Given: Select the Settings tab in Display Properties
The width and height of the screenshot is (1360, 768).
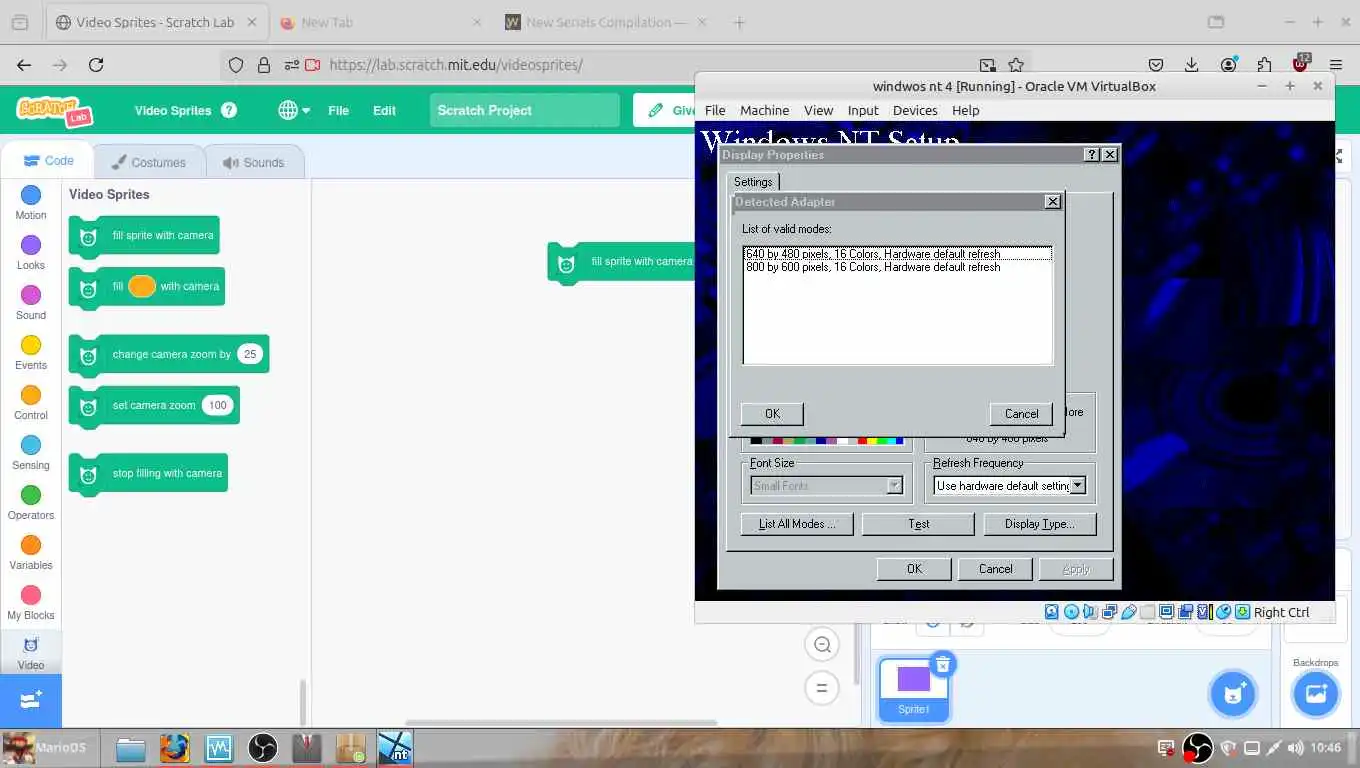Looking at the screenshot, I should 753,182.
